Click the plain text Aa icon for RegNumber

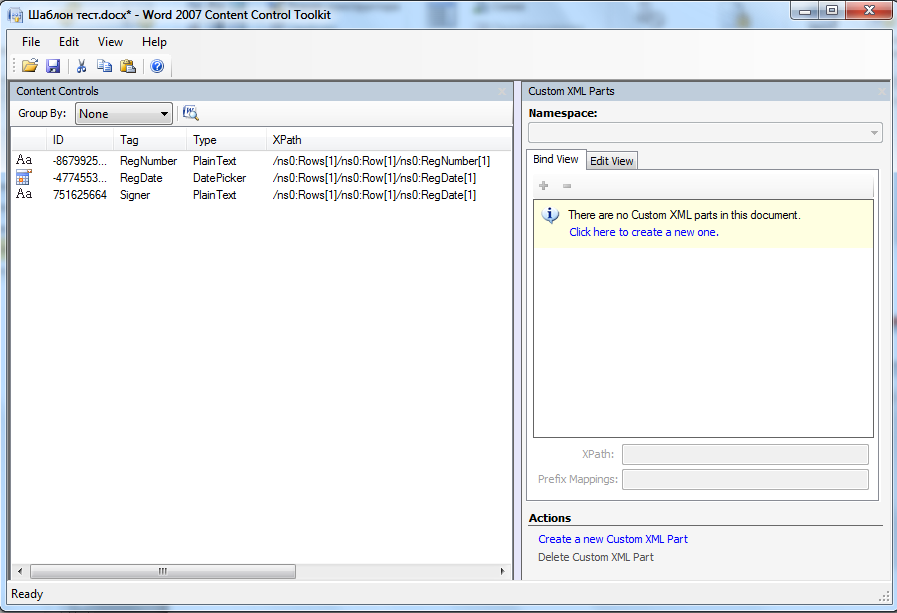tap(23, 160)
